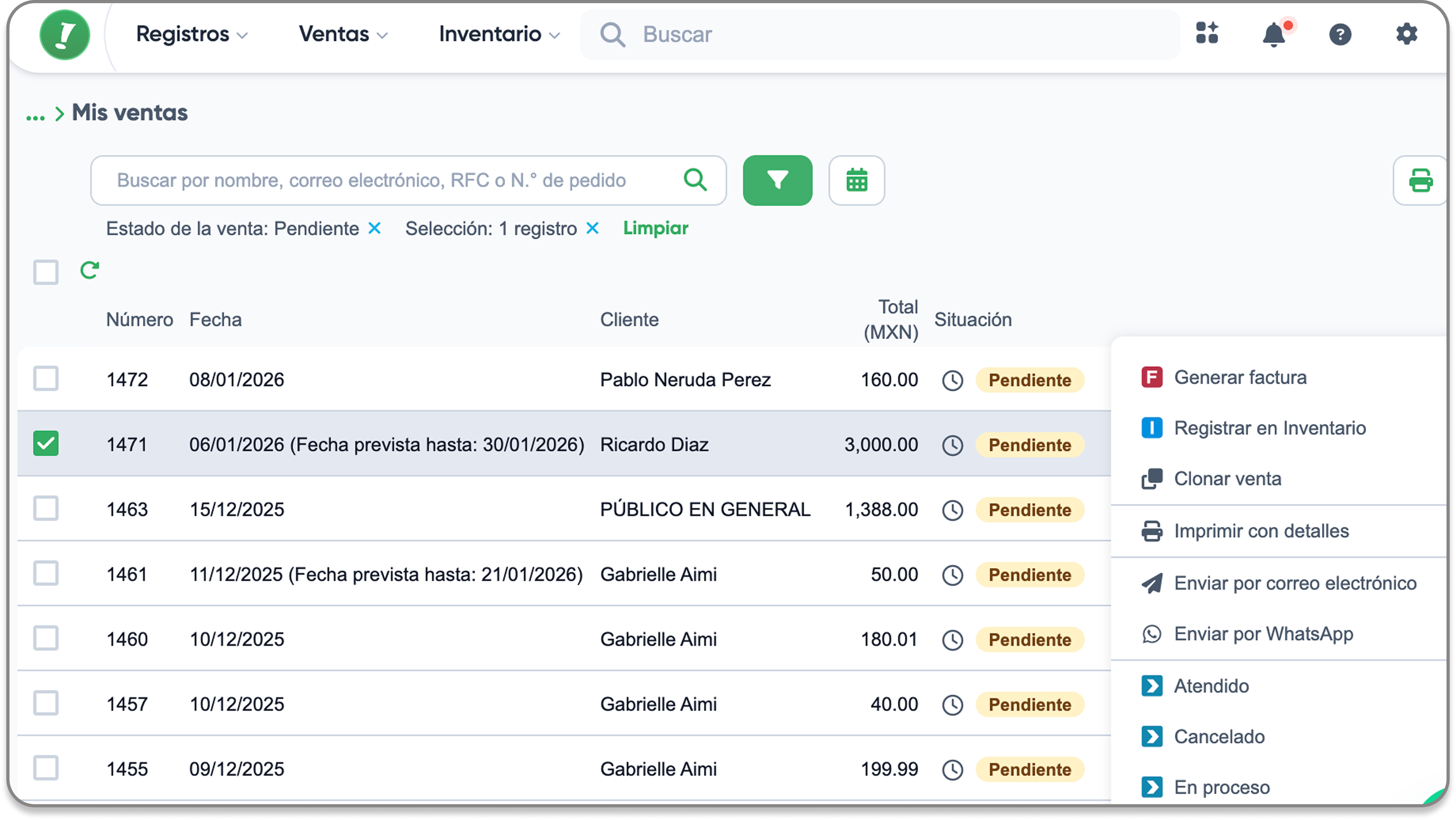Click the Número column header
Screen dimensions: 1456x820
click(x=140, y=320)
